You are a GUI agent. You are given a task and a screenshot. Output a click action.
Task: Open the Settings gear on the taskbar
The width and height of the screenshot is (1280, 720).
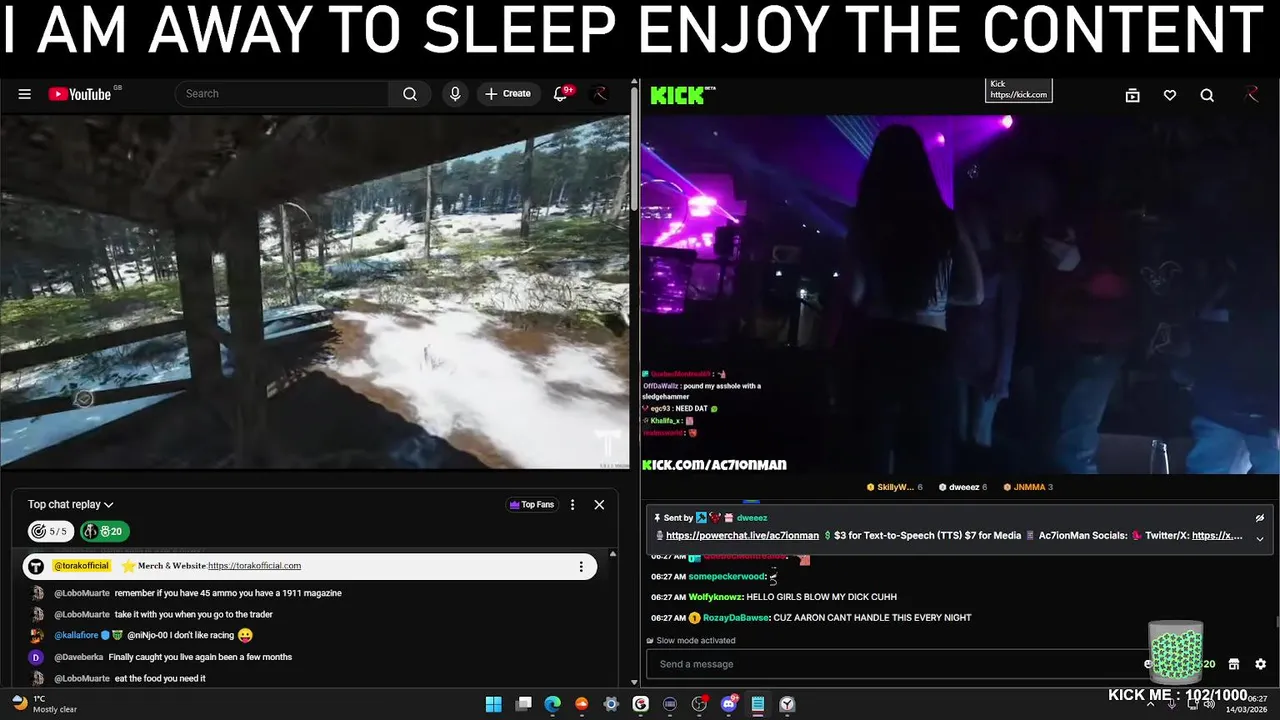(x=611, y=704)
